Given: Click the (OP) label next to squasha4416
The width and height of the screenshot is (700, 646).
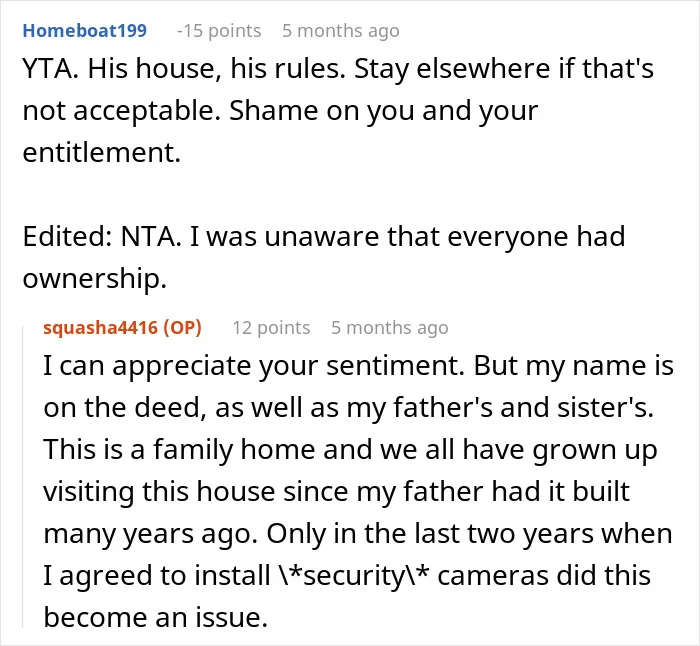Looking at the screenshot, I should 182,328.
